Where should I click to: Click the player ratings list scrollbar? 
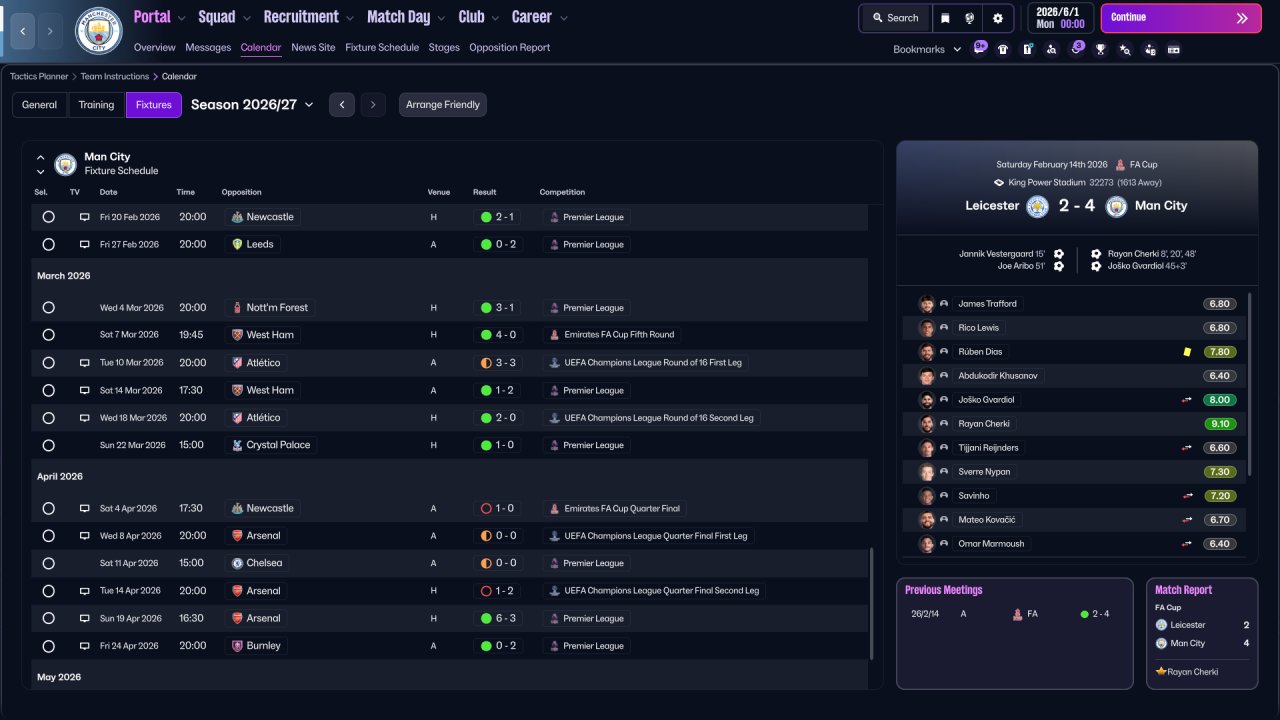click(1250, 384)
